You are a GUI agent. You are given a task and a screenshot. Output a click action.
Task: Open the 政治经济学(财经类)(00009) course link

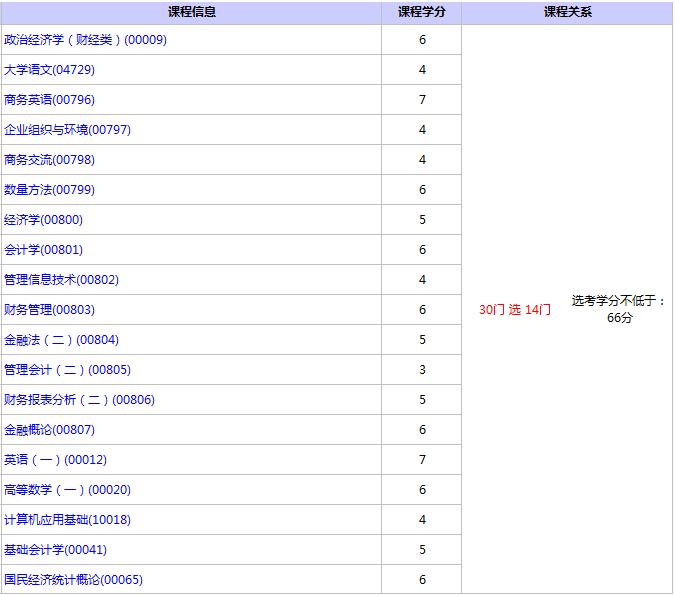86,40
